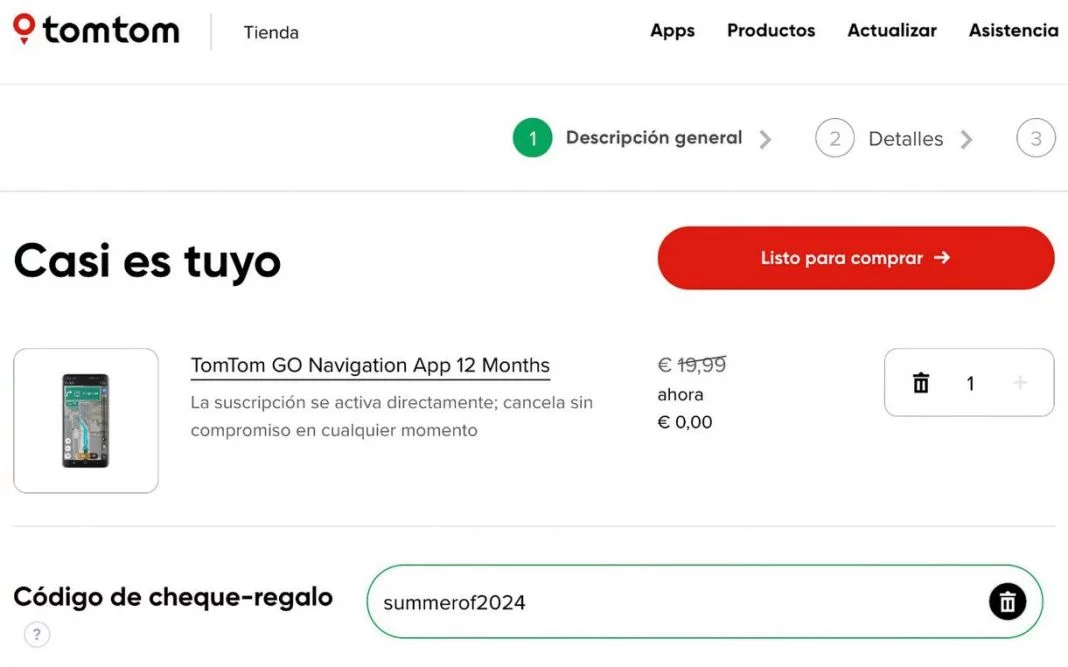Click the chevron after Descripción general
Viewport: 1068px width, 667px height.
[765, 139]
